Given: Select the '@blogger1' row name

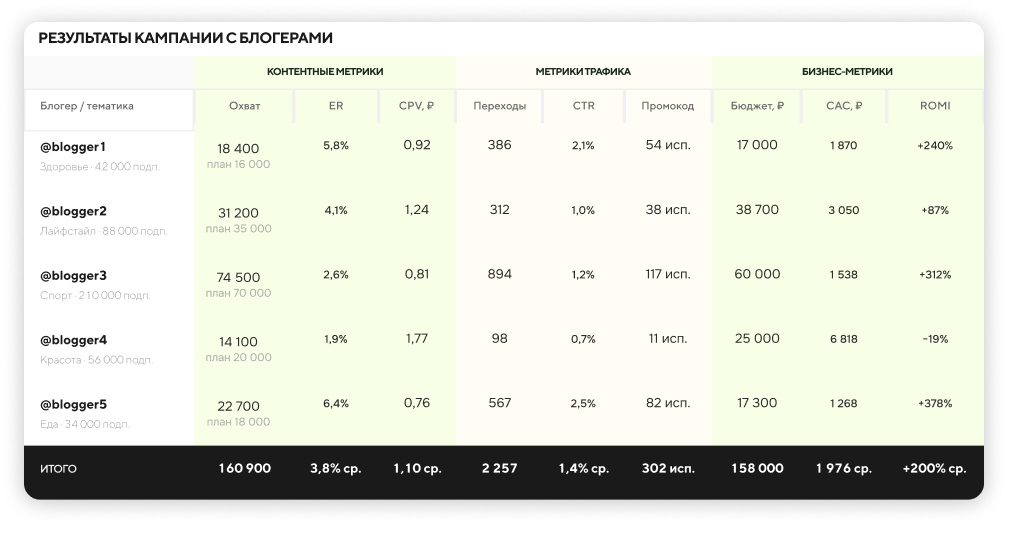Looking at the screenshot, I should tap(73, 147).
